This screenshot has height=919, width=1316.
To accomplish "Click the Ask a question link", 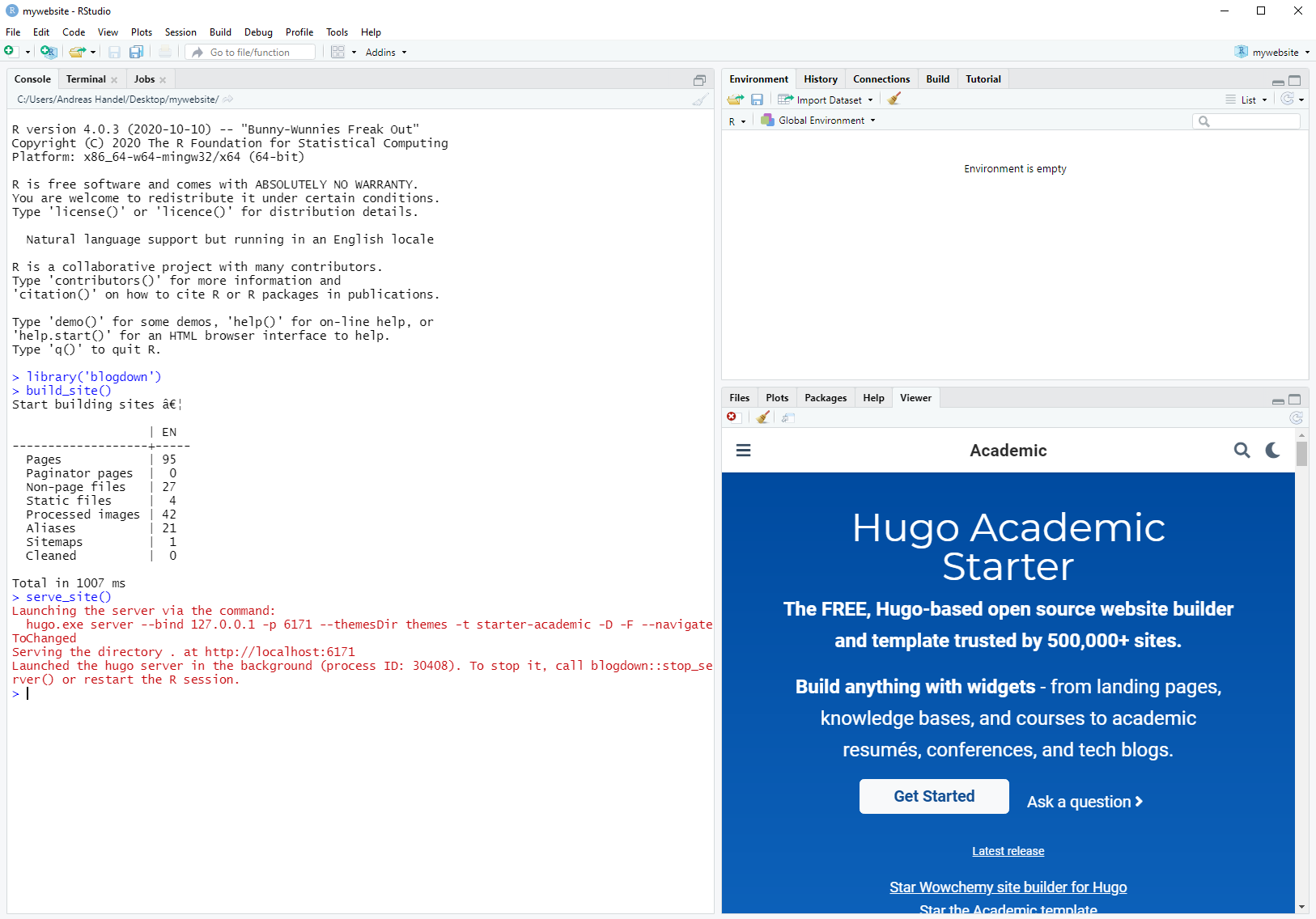I will pyautogui.click(x=1085, y=802).
